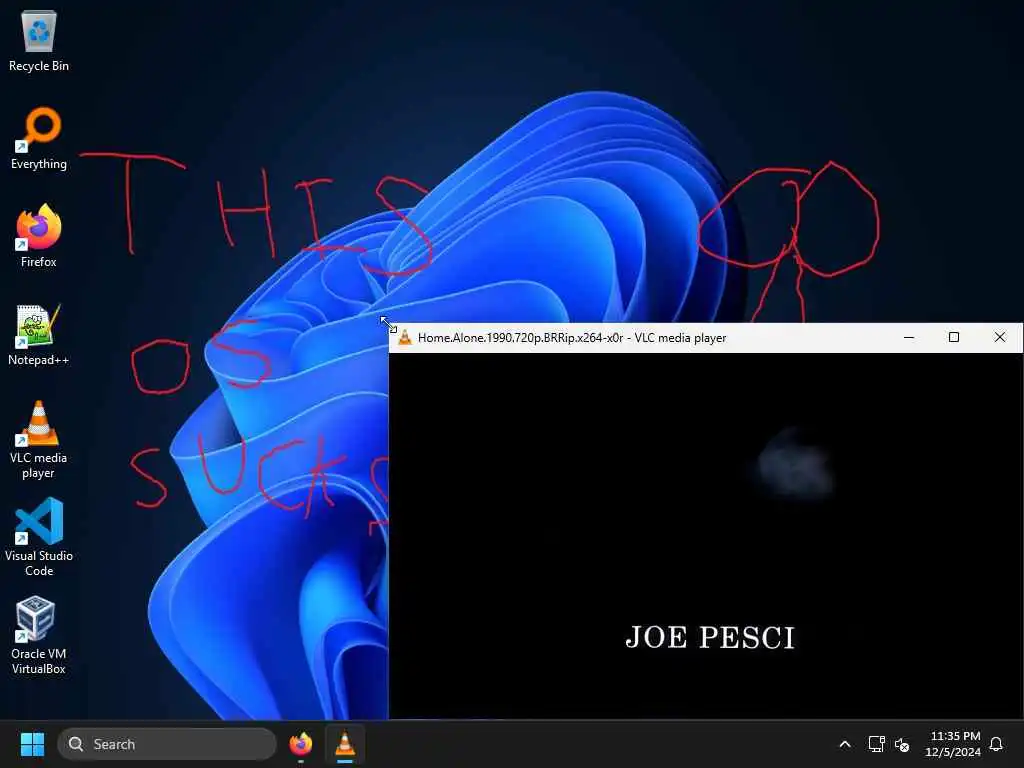Screen dimensions: 1024x768
Task: Select the Notepad++ desktop shortcut
Action: coord(39,334)
